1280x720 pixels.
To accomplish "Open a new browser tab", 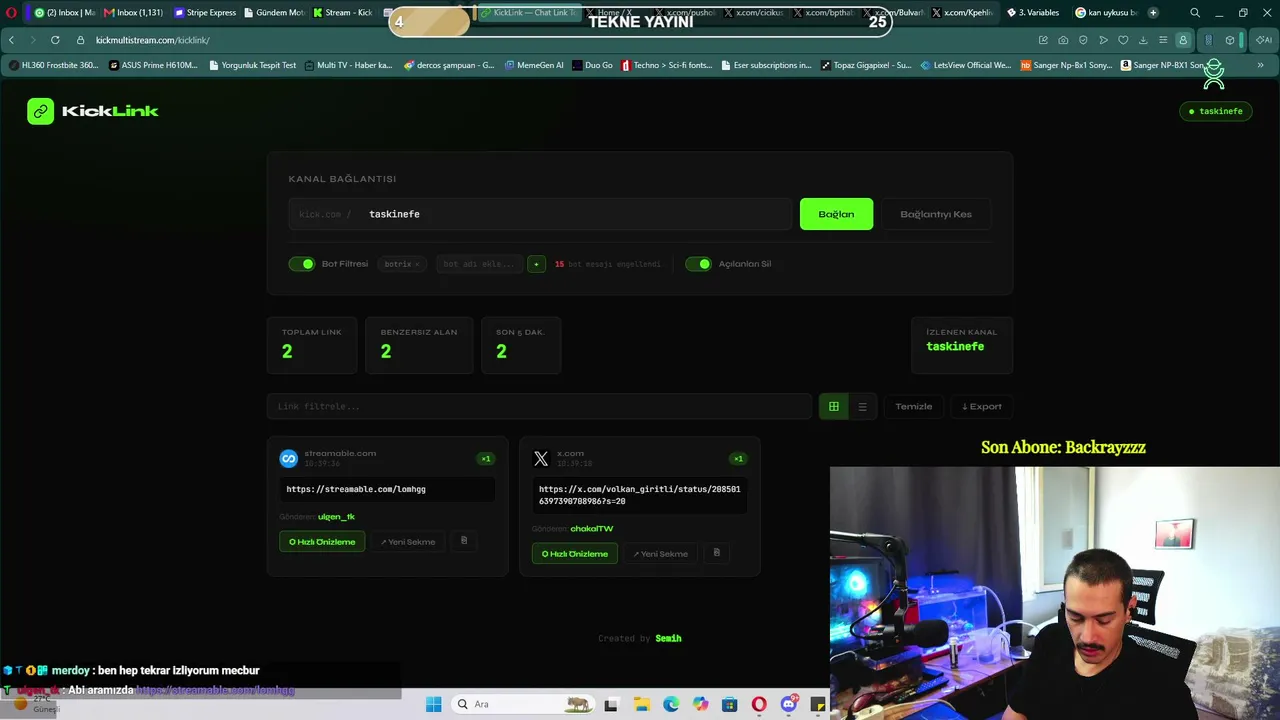I will (1153, 13).
